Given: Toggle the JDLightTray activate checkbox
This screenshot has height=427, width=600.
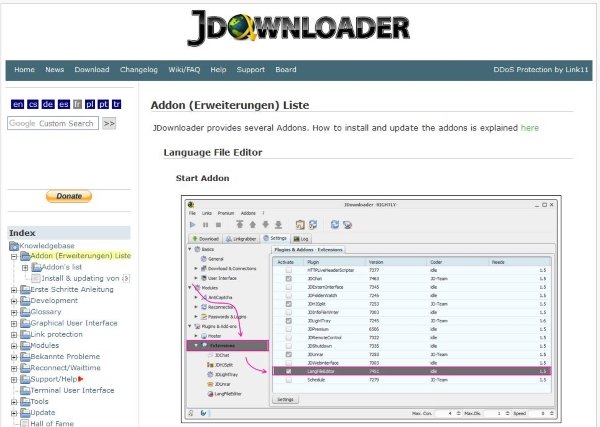Looking at the screenshot, I should coord(289,321).
